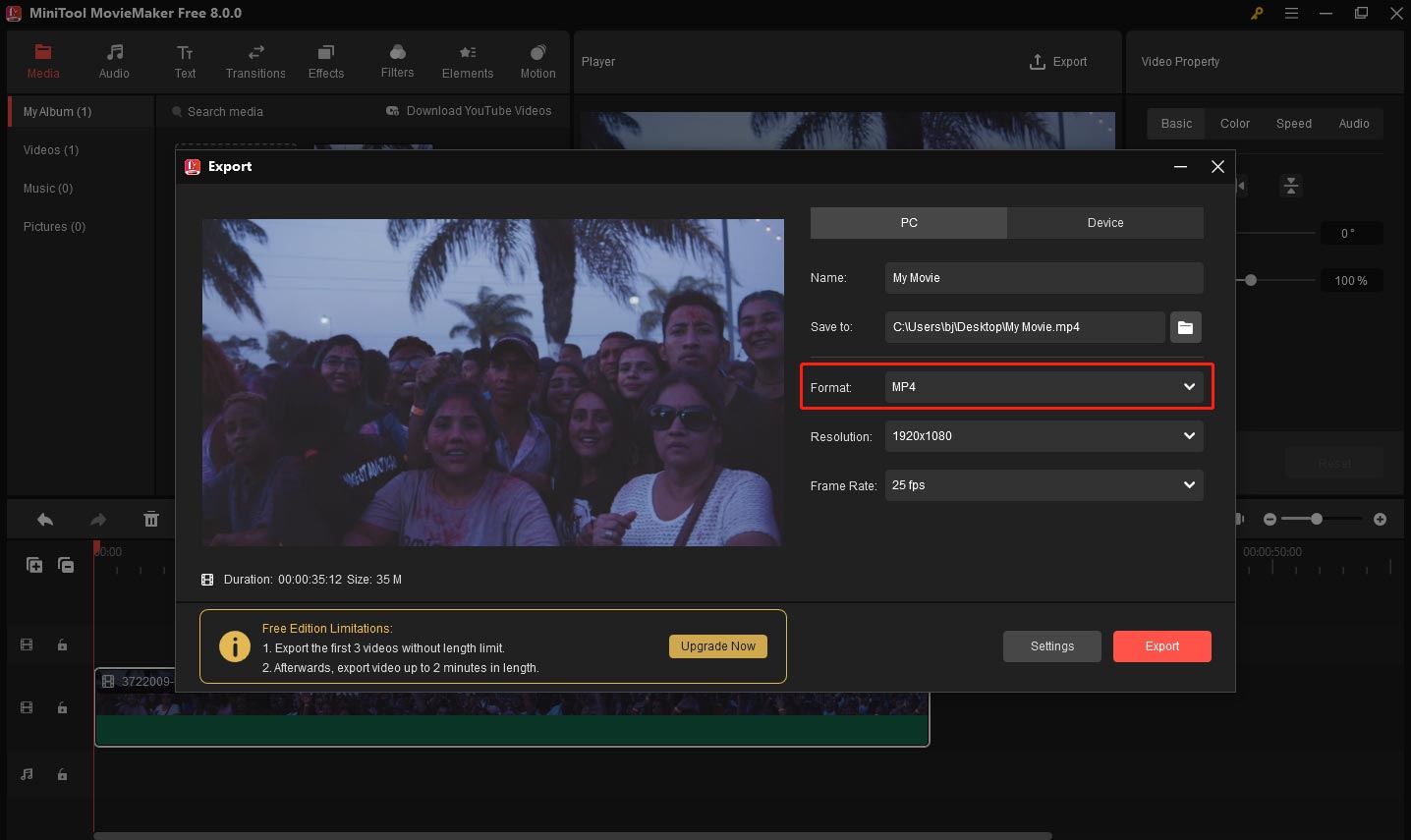Image resolution: width=1411 pixels, height=840 pixels.
Task: Click Download YouTube Videos link
Action: (469, 111)
